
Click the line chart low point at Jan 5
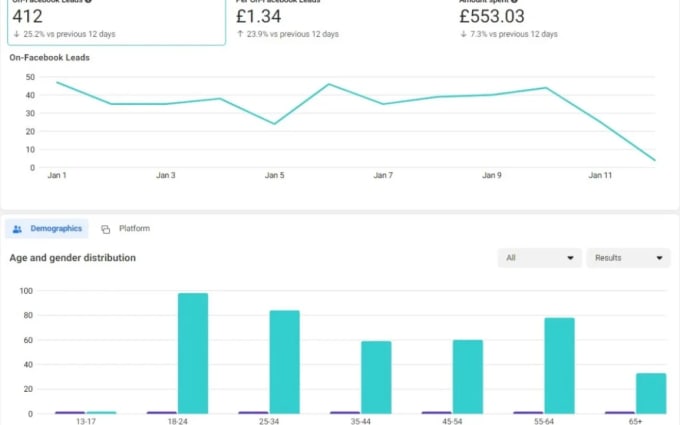click(x=274, y=124)
